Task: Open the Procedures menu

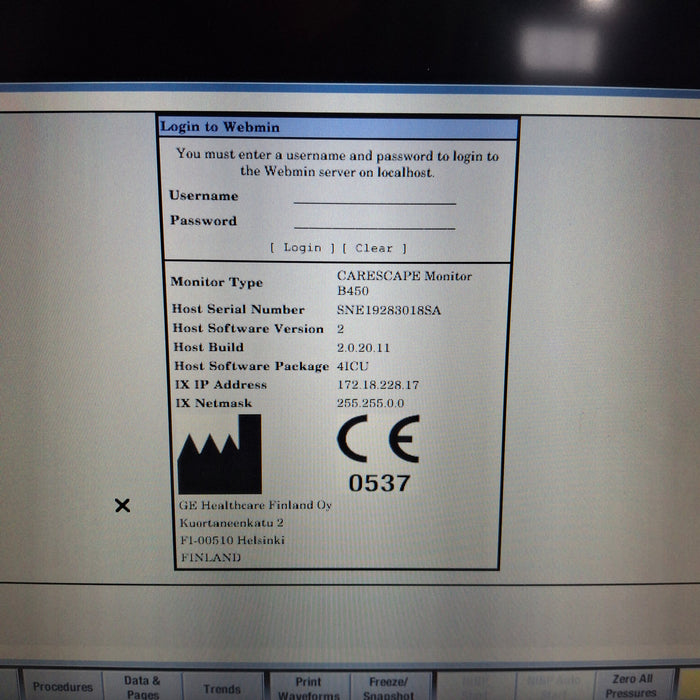Action: (x=62, y=686)
